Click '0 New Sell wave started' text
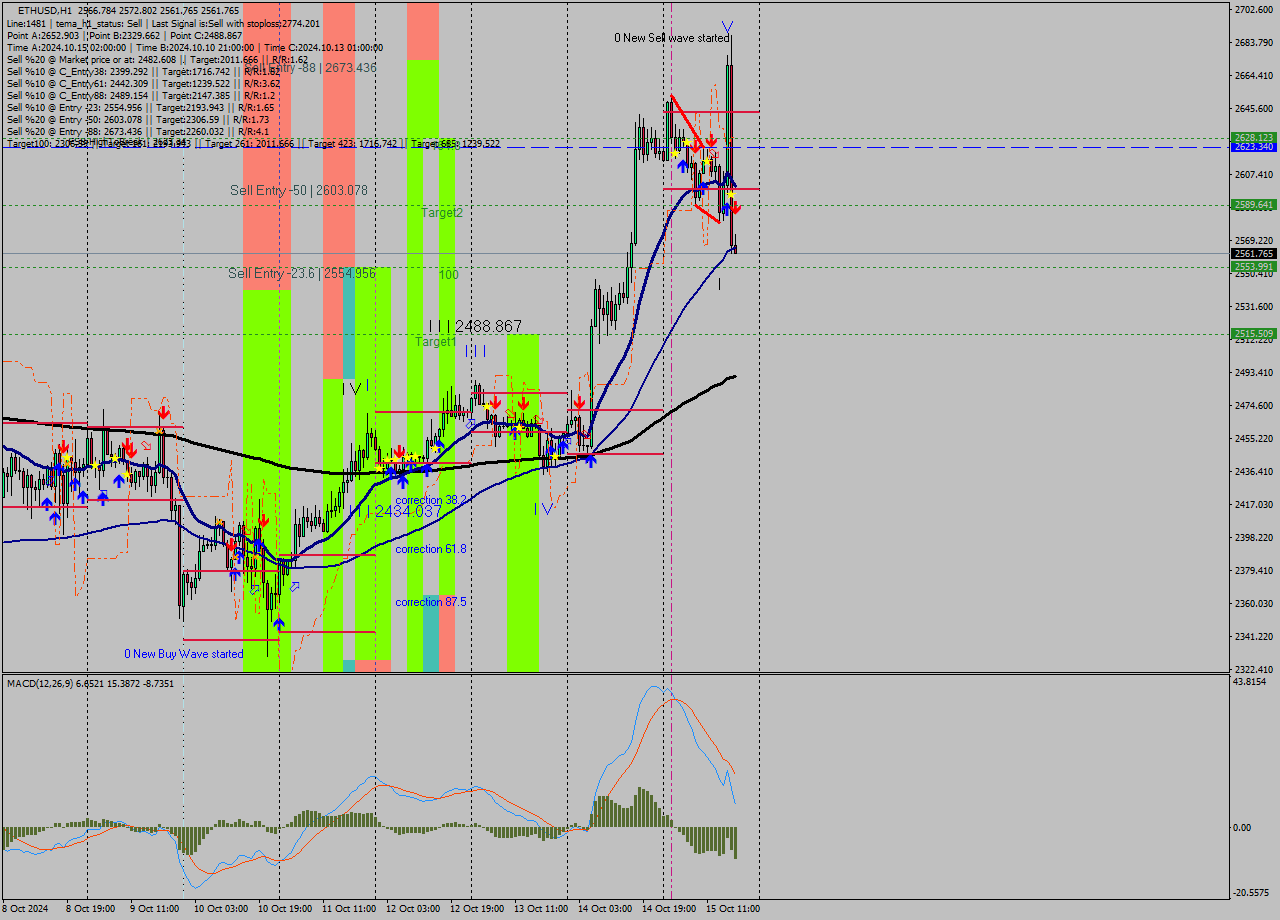1280x920 pixels. [x=672, y=38]
